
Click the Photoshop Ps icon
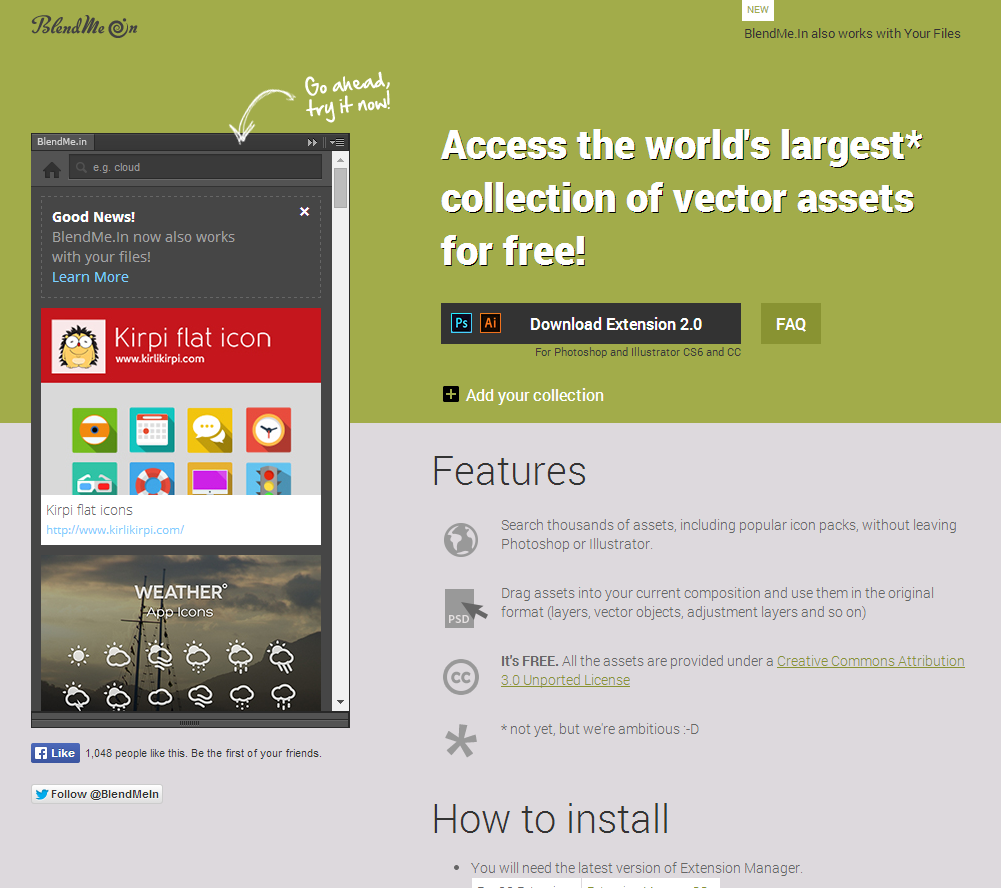pos(462,323)
